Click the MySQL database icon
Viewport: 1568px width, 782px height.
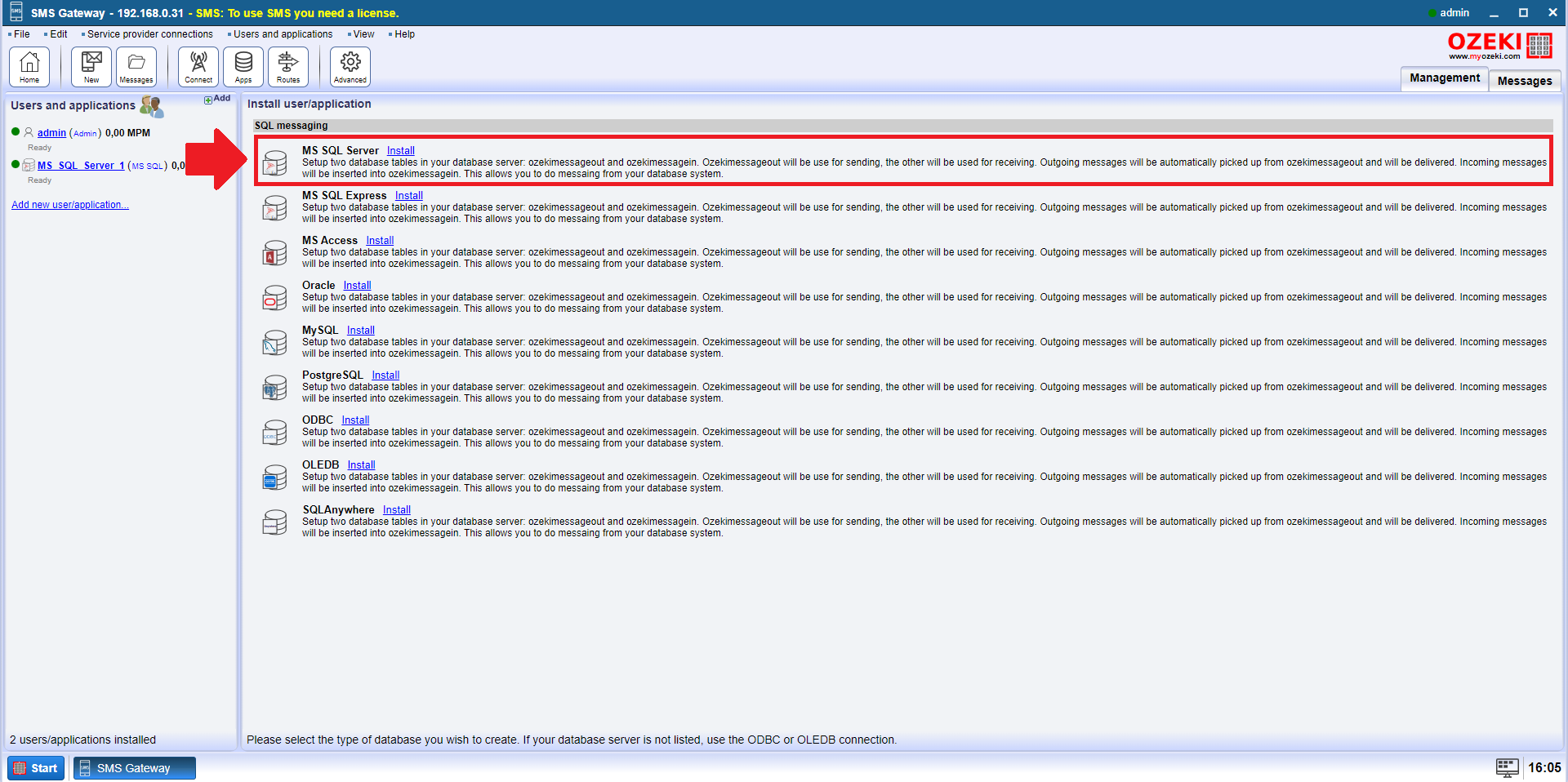click(274, 343)
